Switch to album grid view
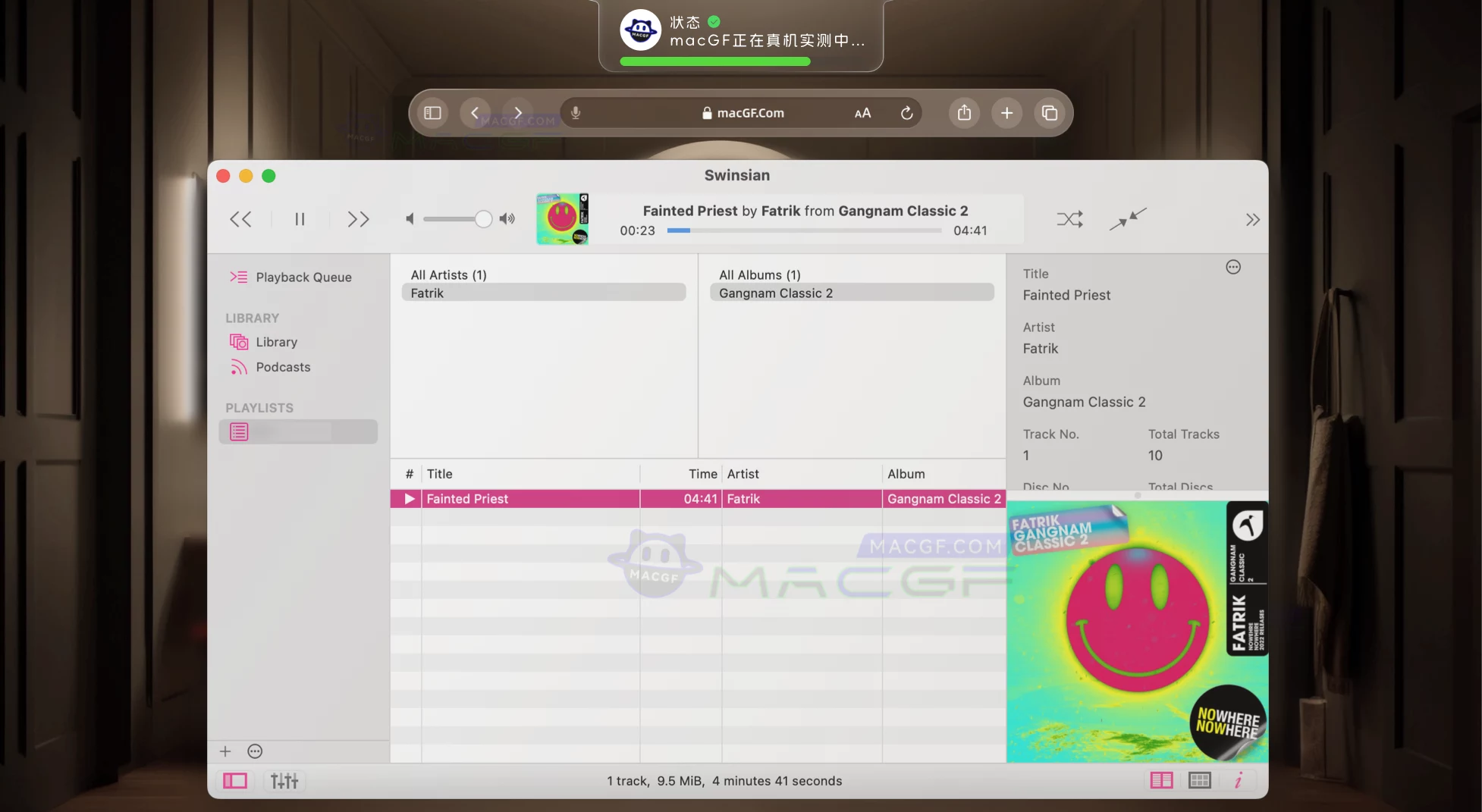The height and width of the screenshot is (812, 1482). pyautogui.click(x=1199, y=781)
